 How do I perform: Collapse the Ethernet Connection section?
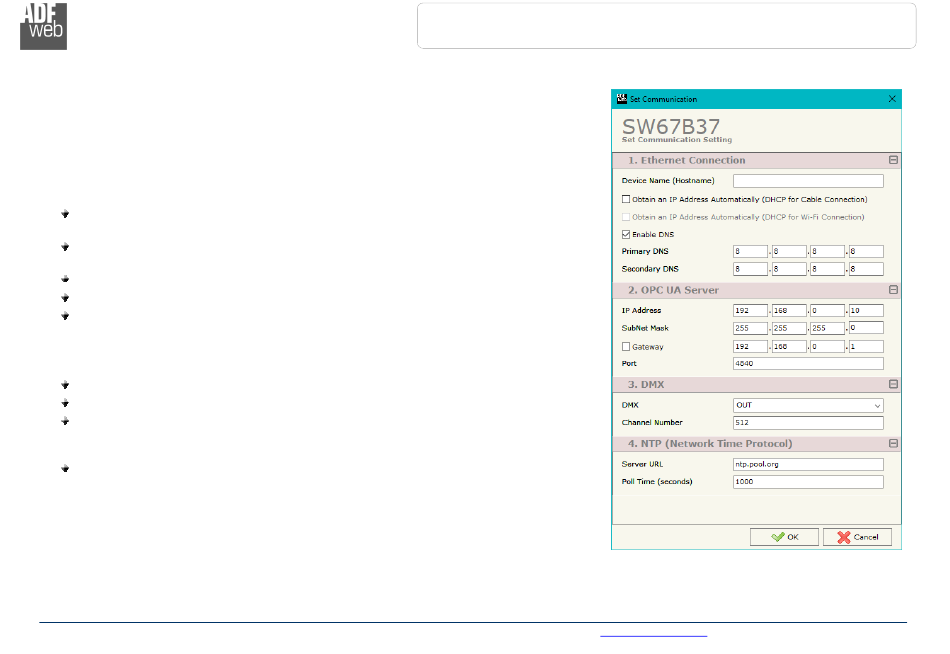click(893, 160)
